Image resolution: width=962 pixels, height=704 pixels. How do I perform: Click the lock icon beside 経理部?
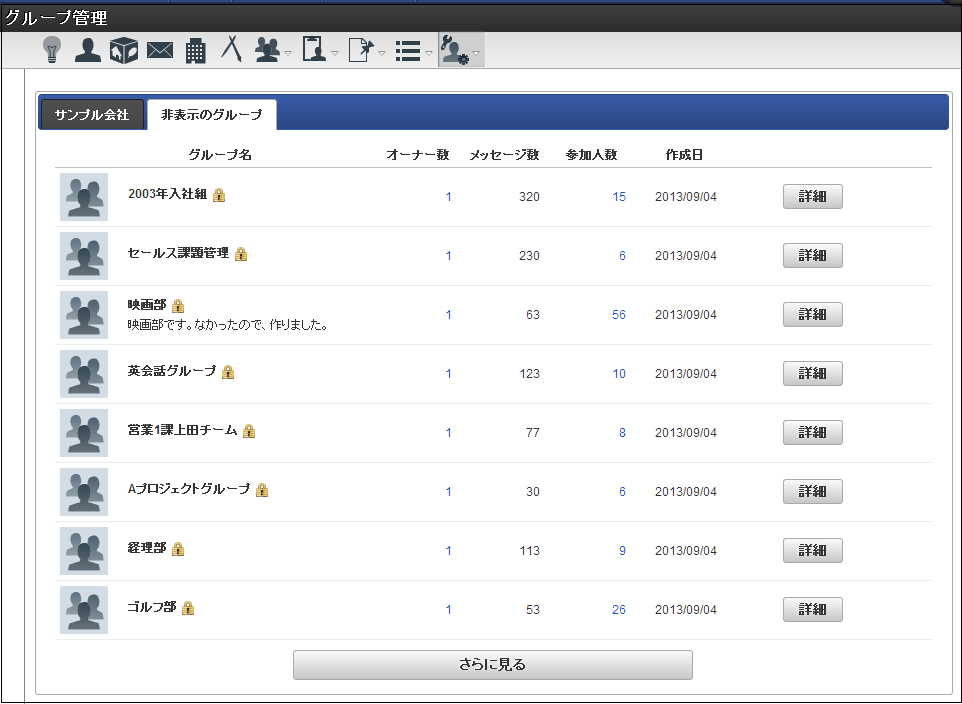pos(178,549)
